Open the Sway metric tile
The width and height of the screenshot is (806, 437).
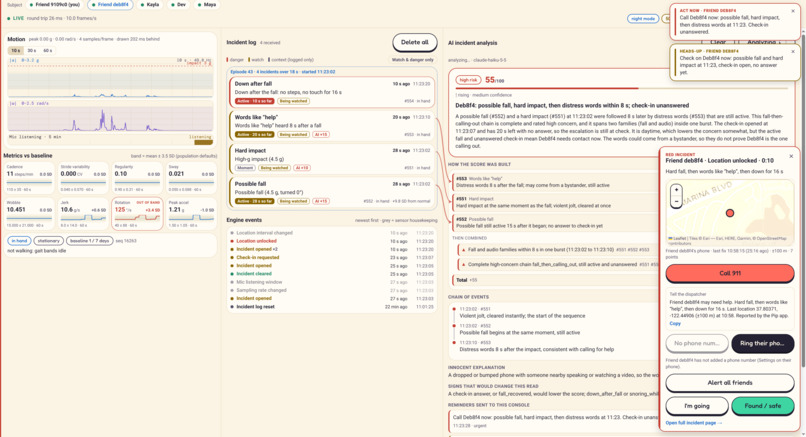191,177
